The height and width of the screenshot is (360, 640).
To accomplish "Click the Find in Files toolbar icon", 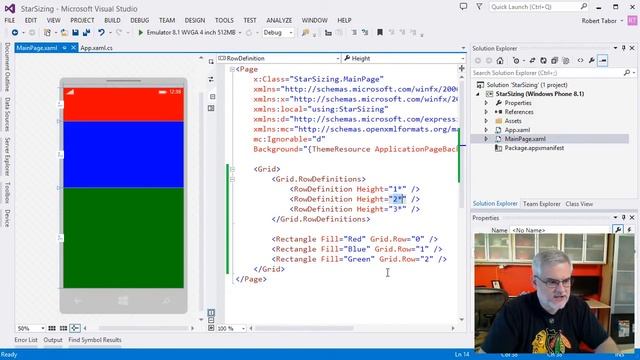I will pyautogui.click(x=305, y=32).
